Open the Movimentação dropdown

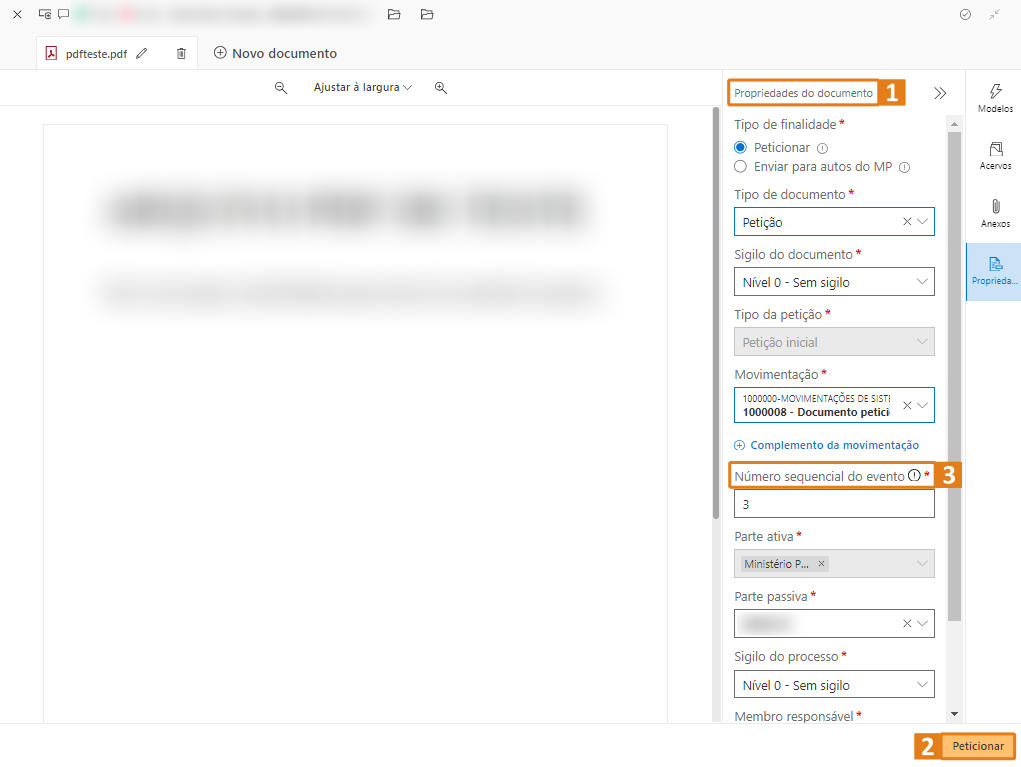tap(922, 405)
